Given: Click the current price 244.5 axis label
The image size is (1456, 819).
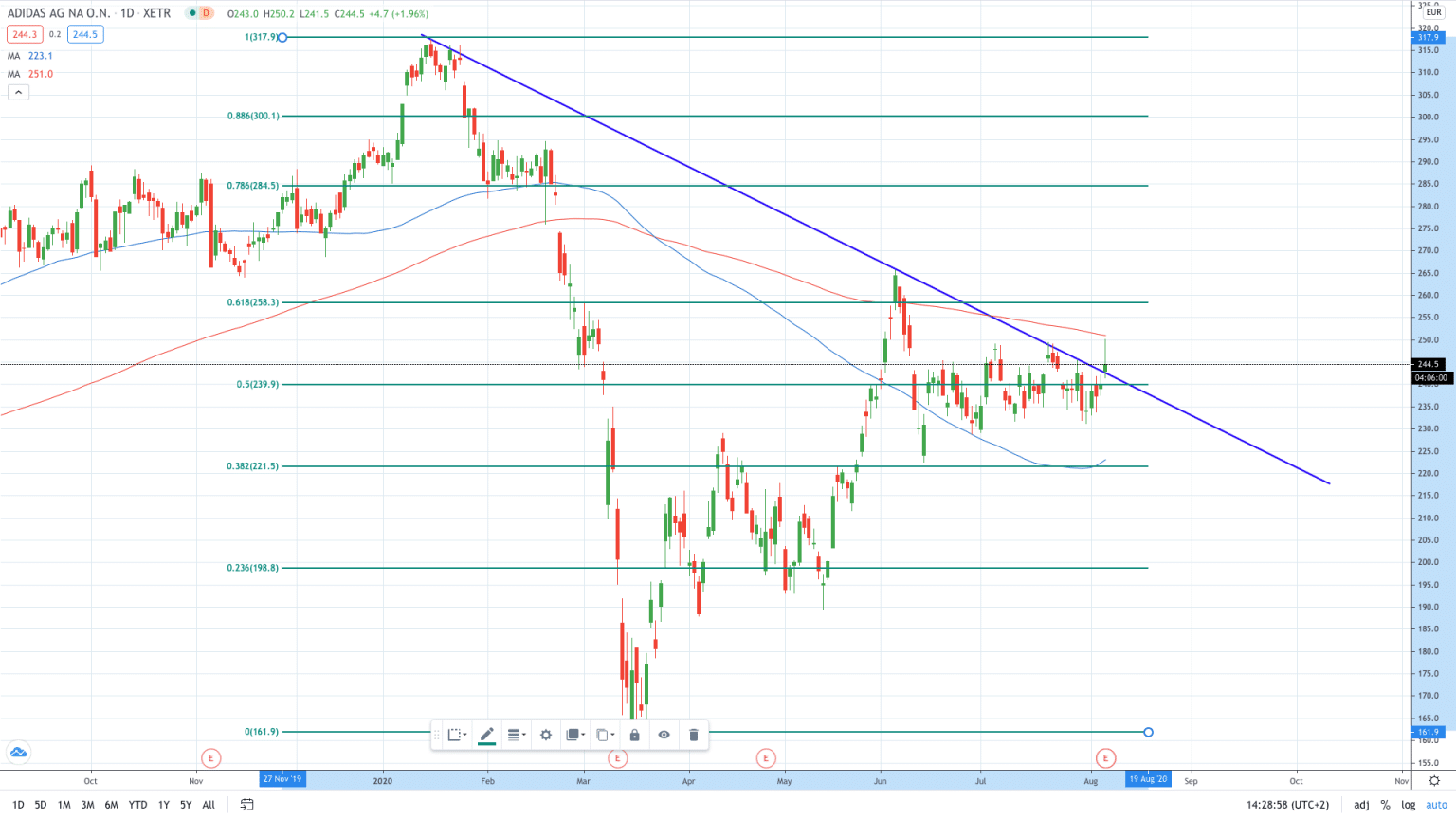Looking at the screenshot, I should (1428, 364).
